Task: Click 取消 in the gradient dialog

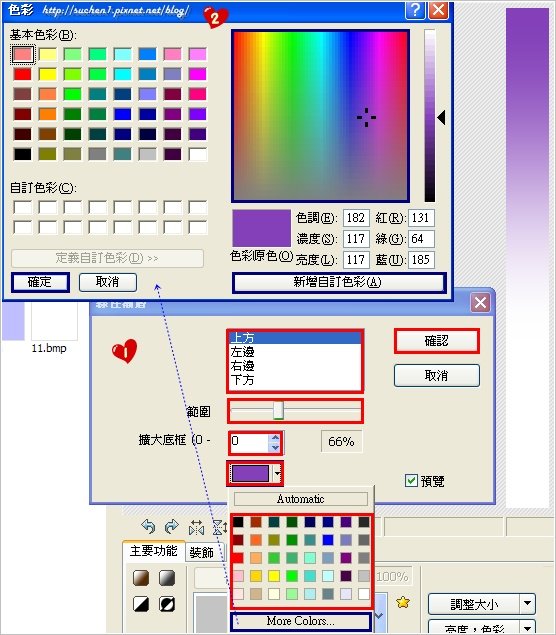Action: point(437,375)
